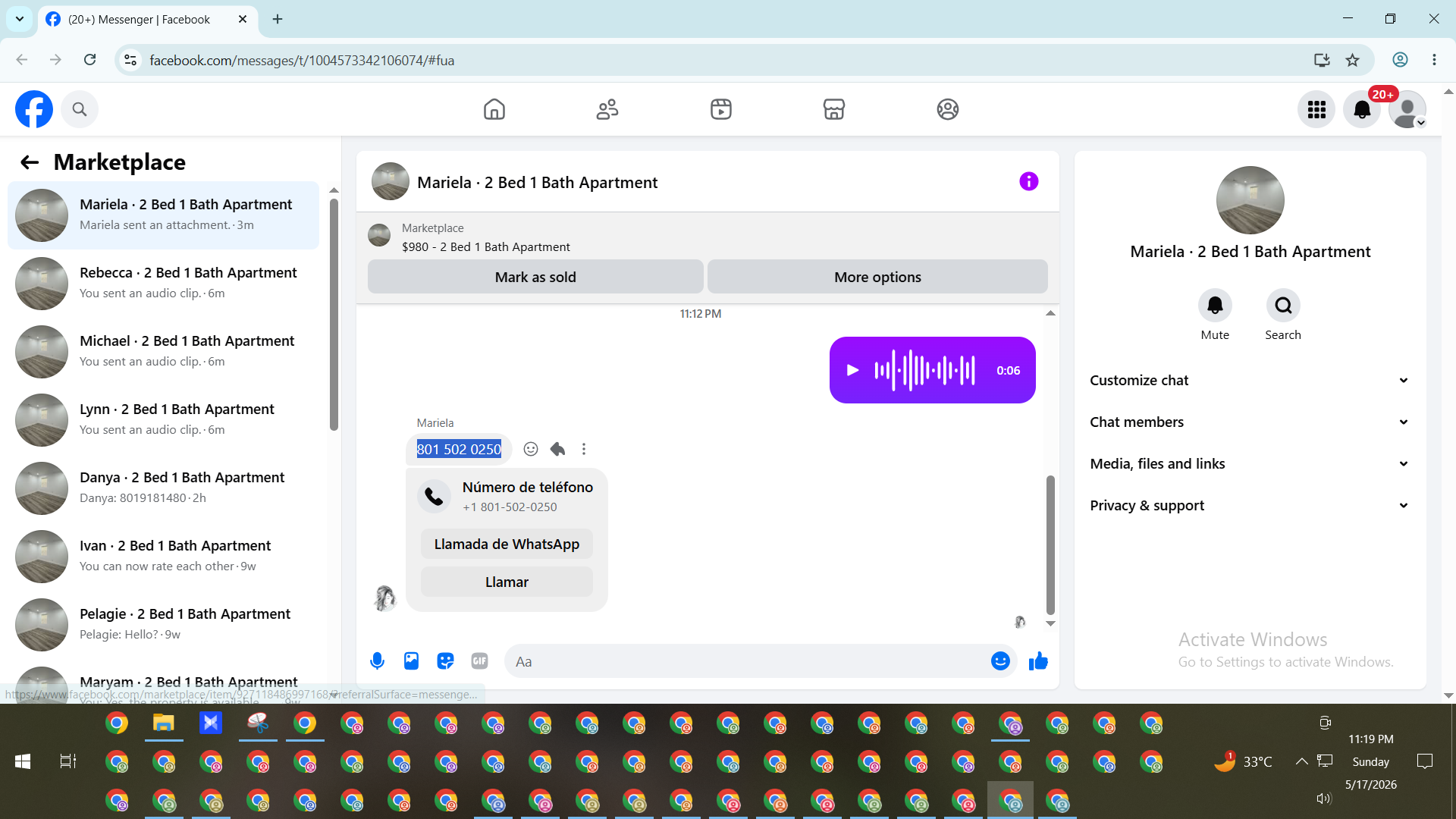Screen dimensions: 1456x819
Task: Click the $980 - 2 Bed 1 Bath Apartment listing link
Action: point(485,247)
